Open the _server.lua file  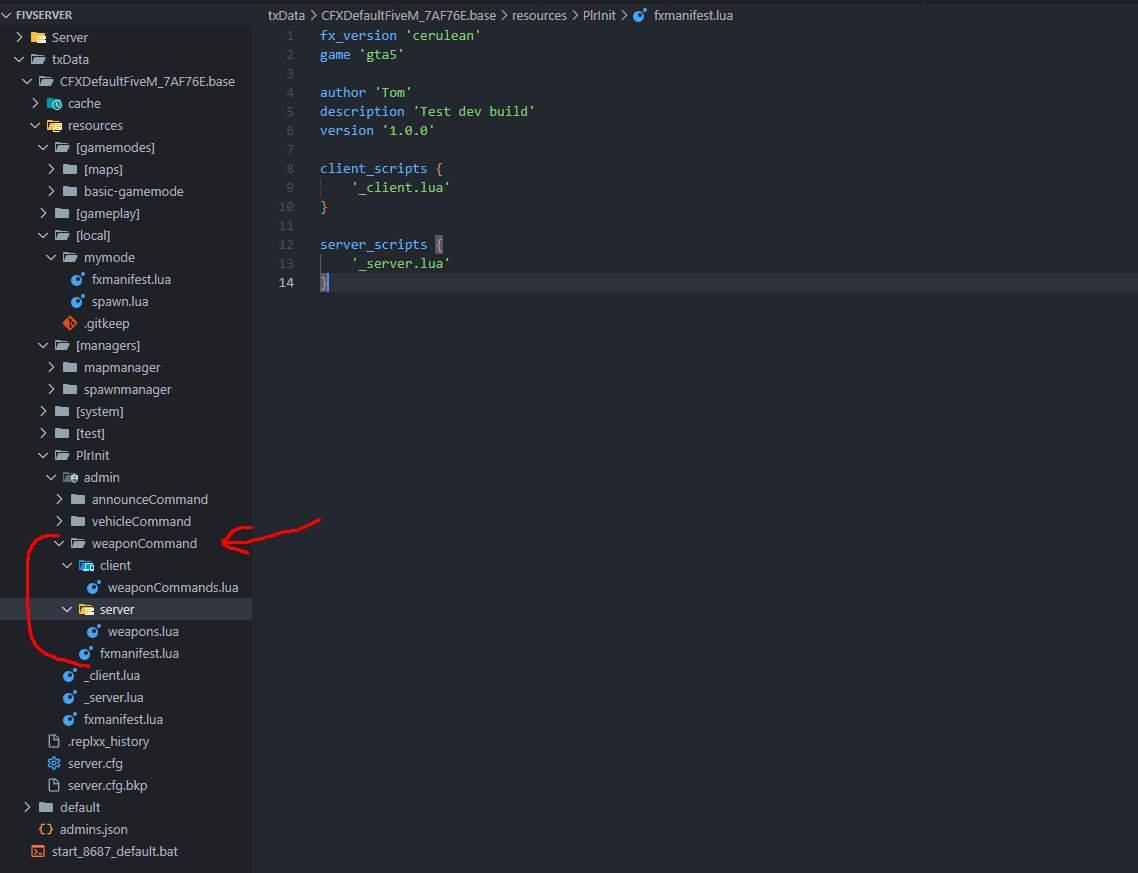click(113, 697)
